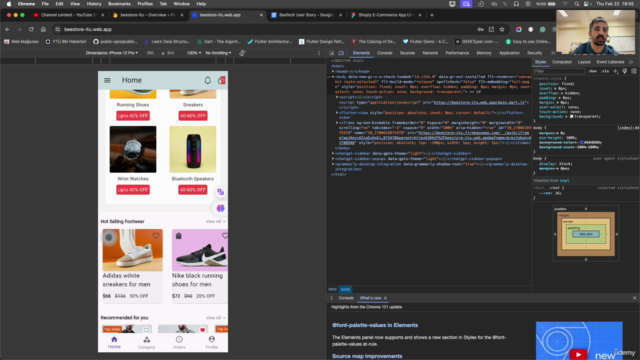Open the Layout tab in the Styles sidebar
This screenshot has height=360, width=640.
pos(584,62)
